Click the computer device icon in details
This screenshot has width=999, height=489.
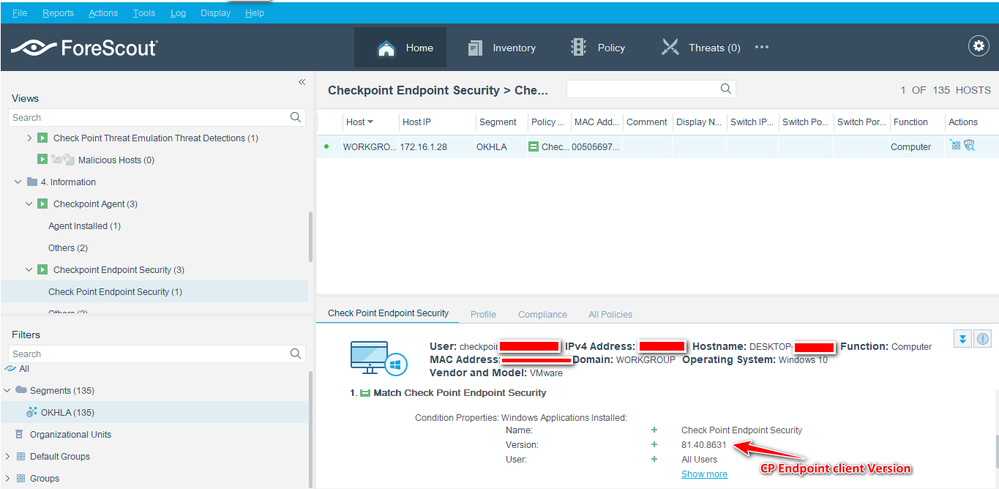[x=378, y=360]
